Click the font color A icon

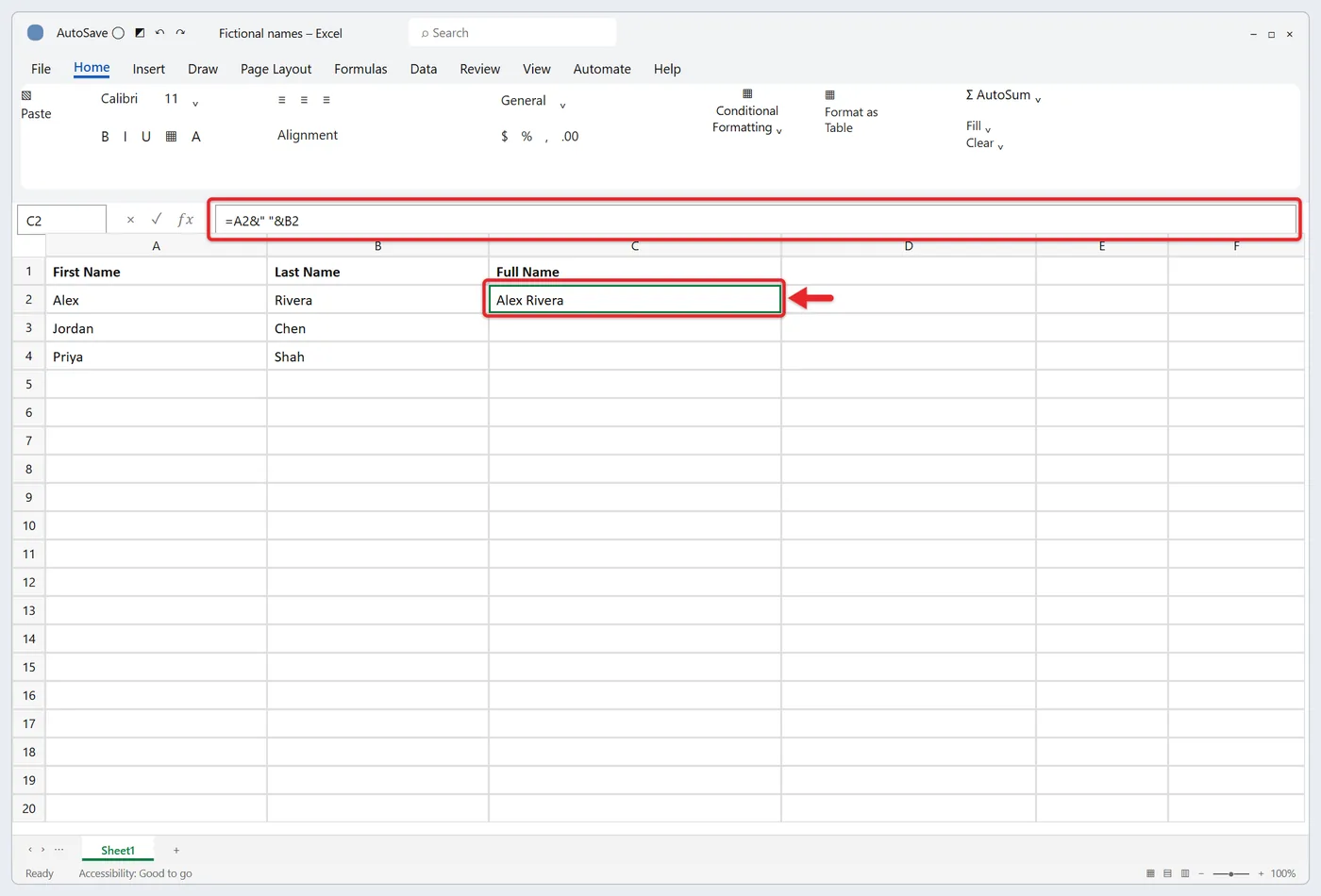pyautogui.click(x=196, y=137)
